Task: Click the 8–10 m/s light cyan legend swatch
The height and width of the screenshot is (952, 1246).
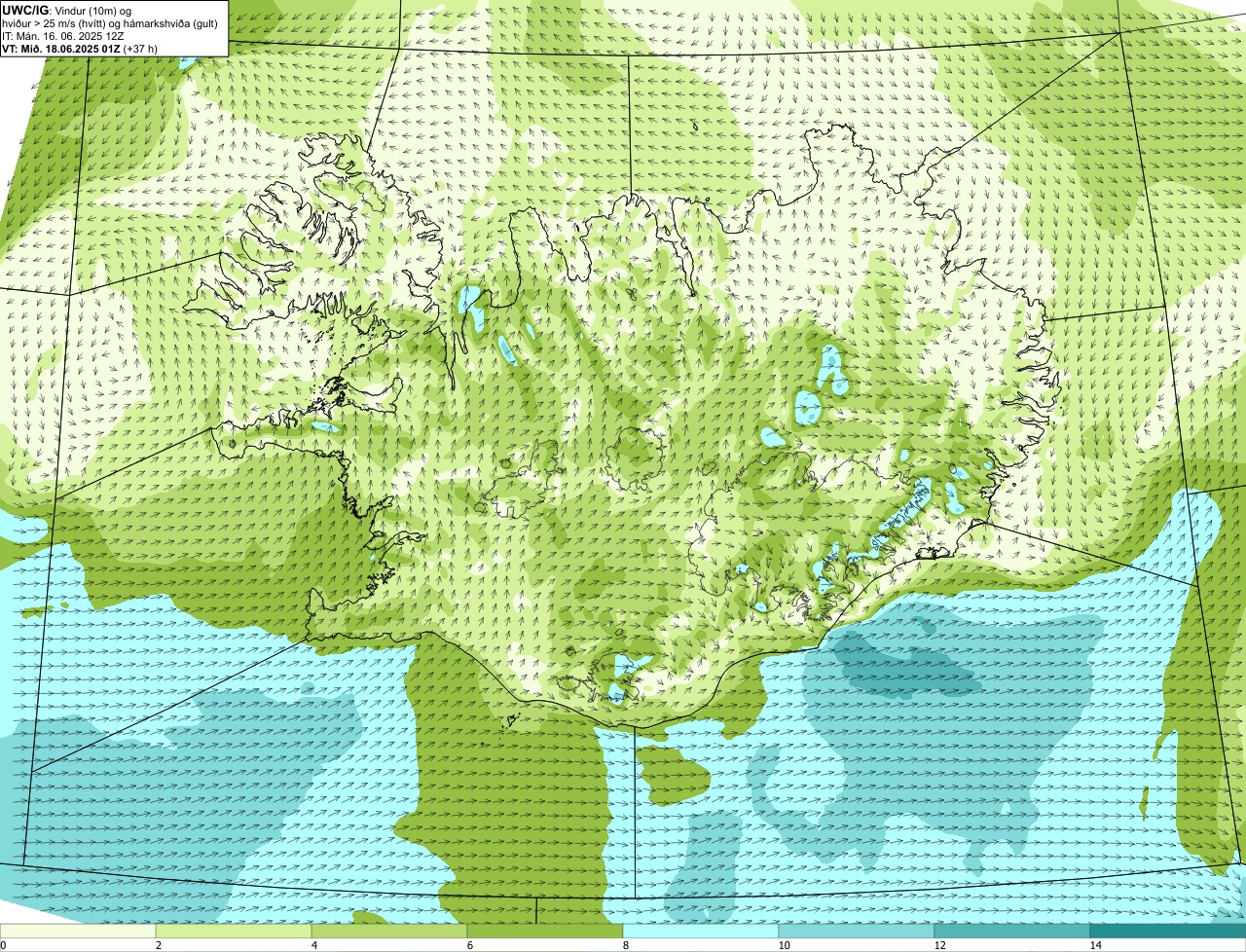Action: coord(701,931)
